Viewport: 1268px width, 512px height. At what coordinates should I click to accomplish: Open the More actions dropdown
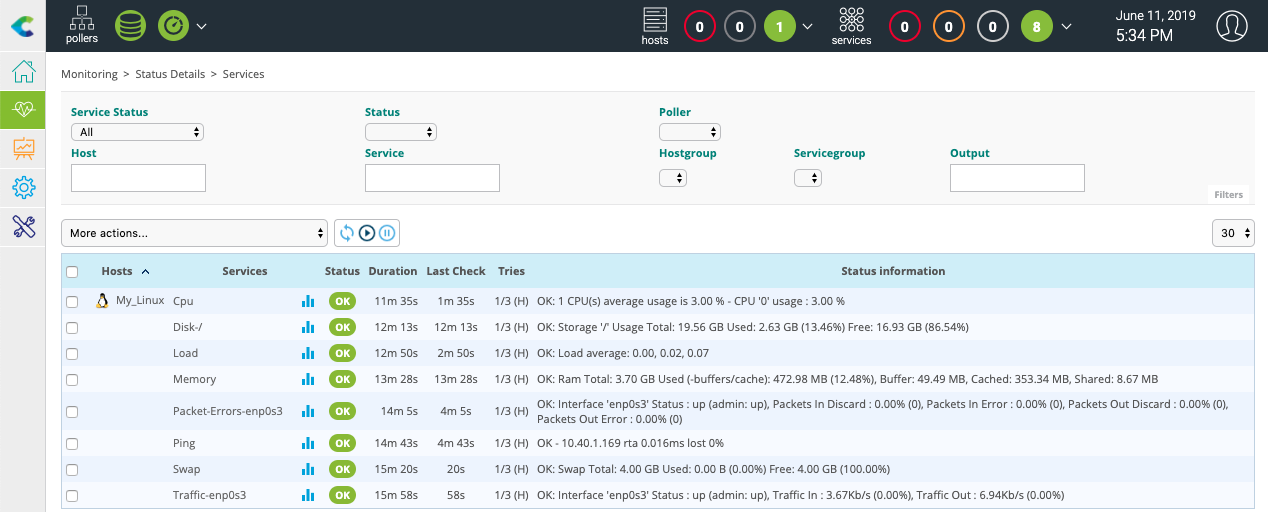pos(194,233)
